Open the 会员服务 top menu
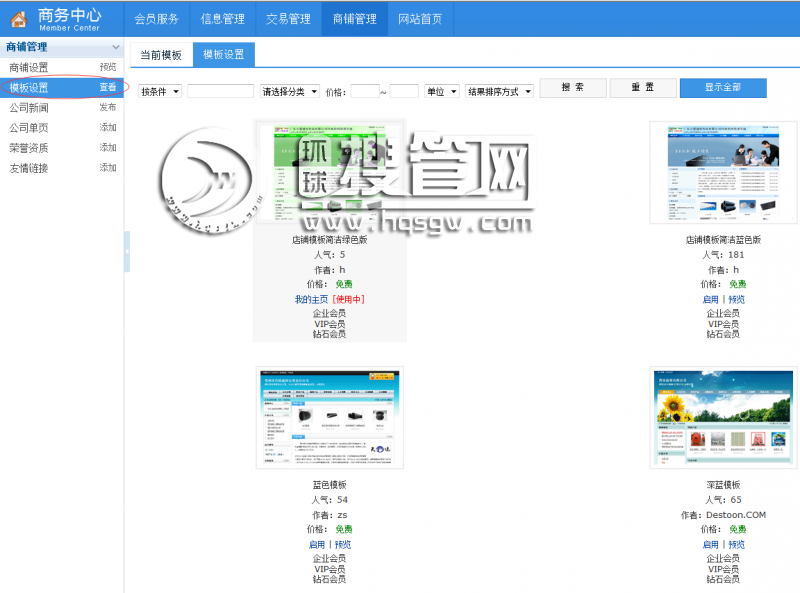The height and width of the screenshot is (593, 800). 156,19
